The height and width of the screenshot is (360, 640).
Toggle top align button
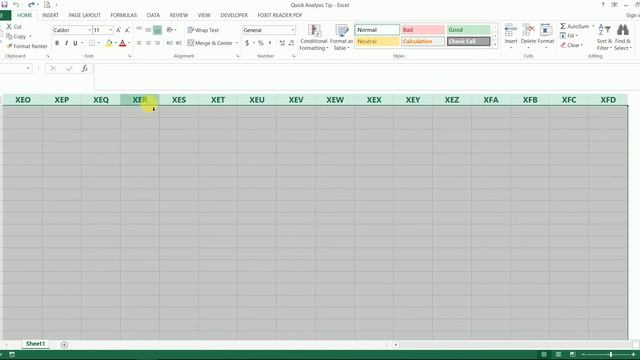(139, 30)
